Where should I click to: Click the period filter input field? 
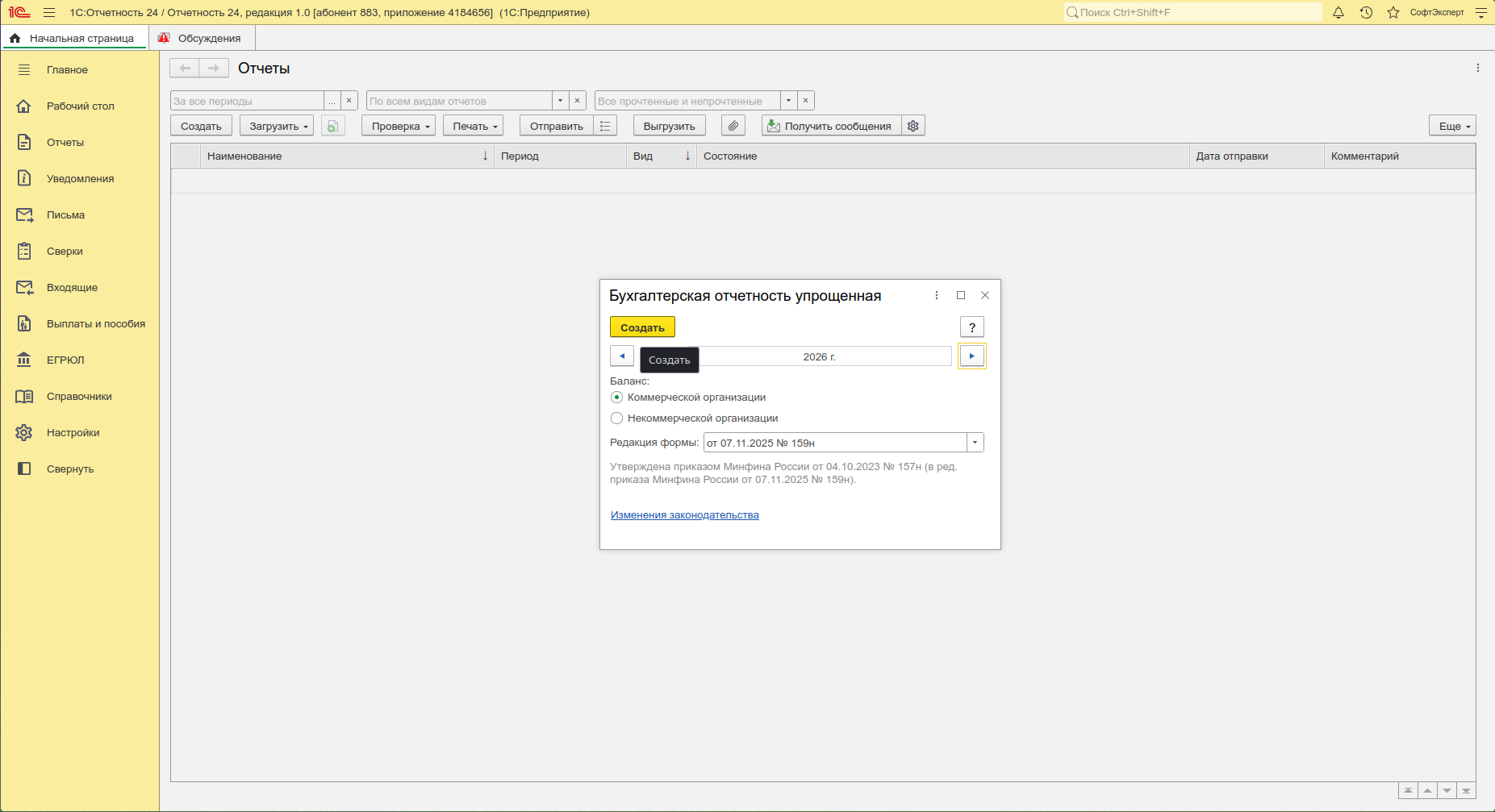coord(248,101)
